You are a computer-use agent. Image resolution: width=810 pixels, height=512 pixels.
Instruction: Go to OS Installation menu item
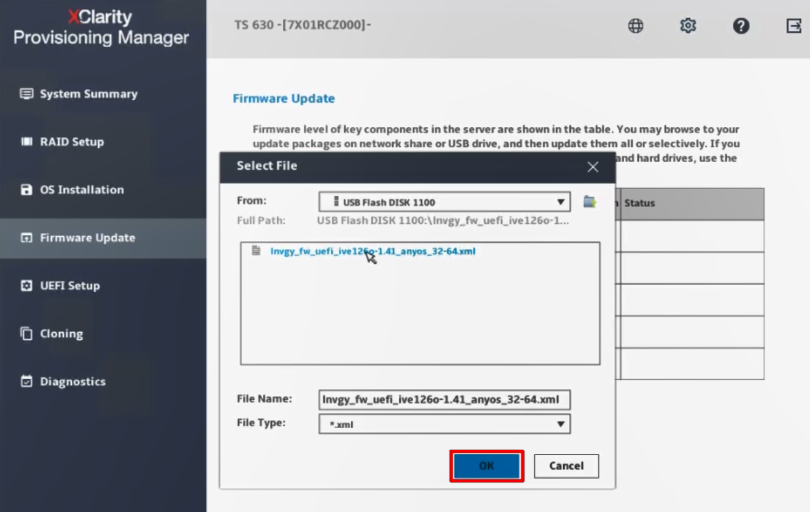81,190
